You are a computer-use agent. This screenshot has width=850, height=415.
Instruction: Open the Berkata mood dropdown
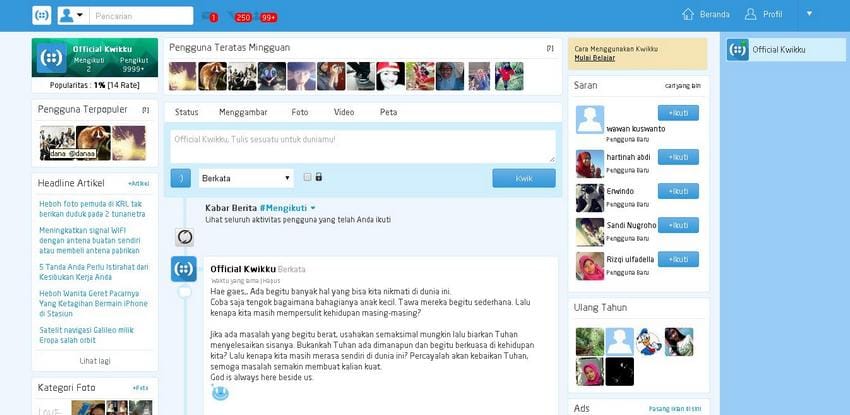[x=245, y=178]
